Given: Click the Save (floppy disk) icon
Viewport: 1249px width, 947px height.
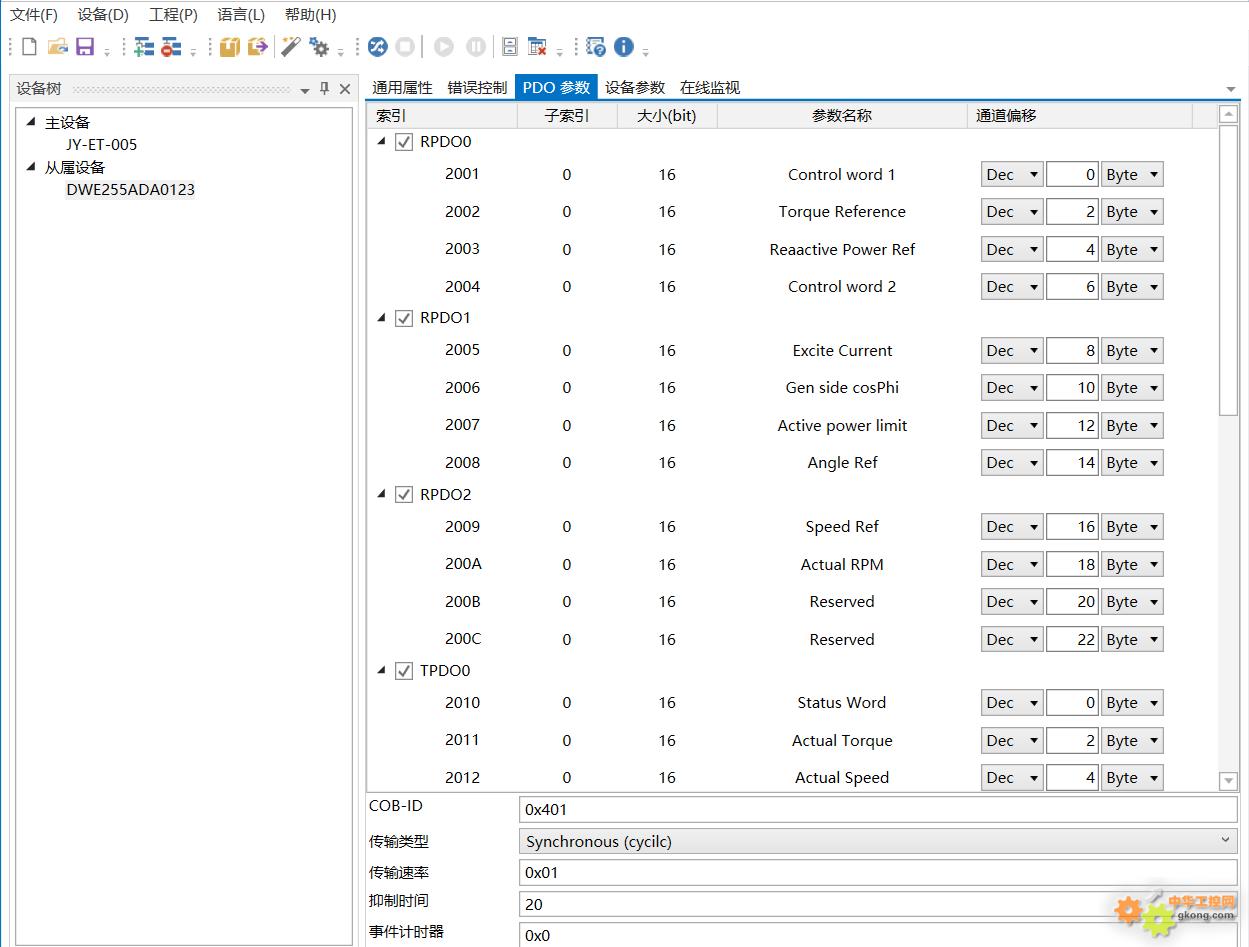Looking at the screenshot, I should pos(85,47).
